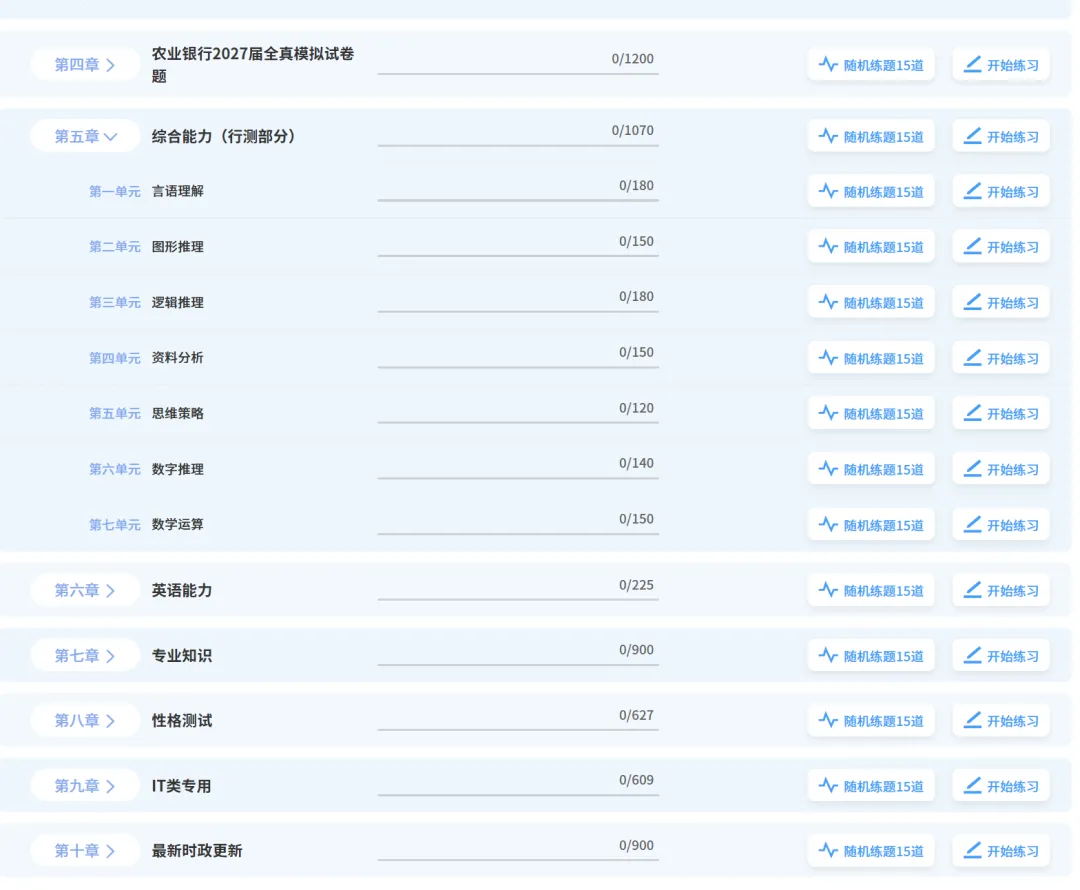Click 随机练题15道 for 综合能力（行测部分）
Viewport: 1080px width, 890px height.
[x=871, y=136]
